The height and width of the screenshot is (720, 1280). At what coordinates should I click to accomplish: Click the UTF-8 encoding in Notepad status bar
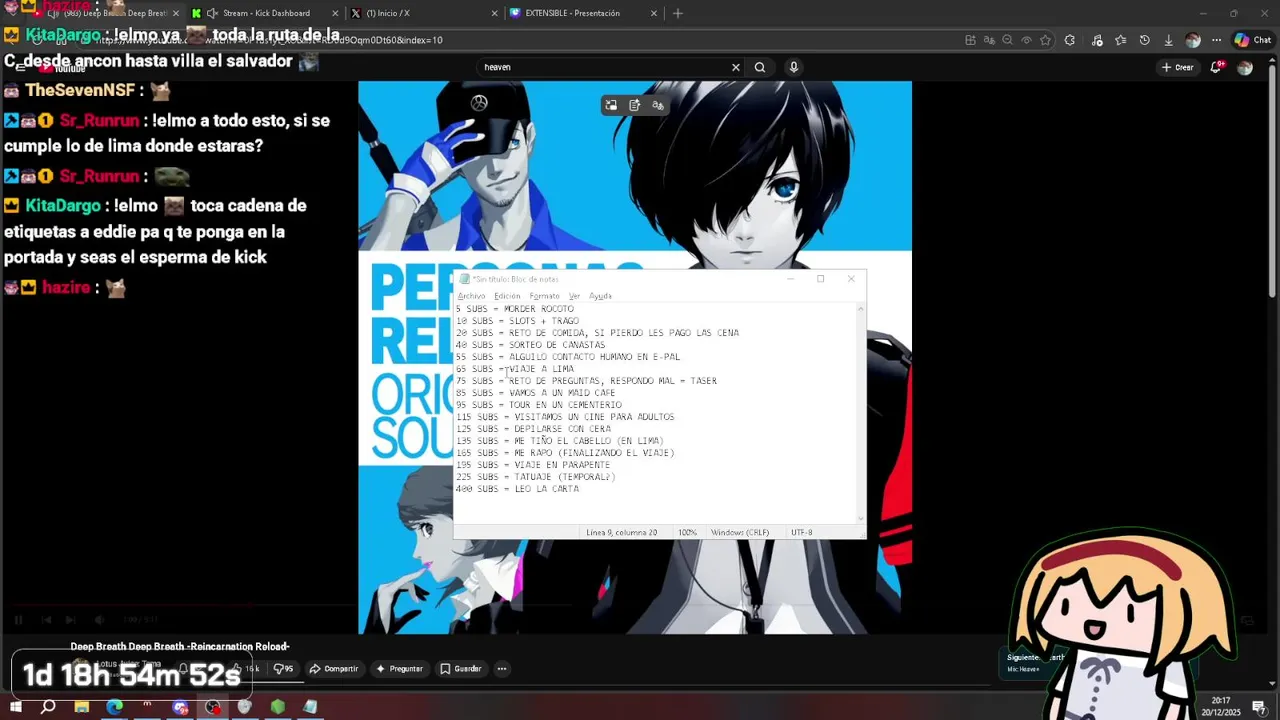pos(801,533)
